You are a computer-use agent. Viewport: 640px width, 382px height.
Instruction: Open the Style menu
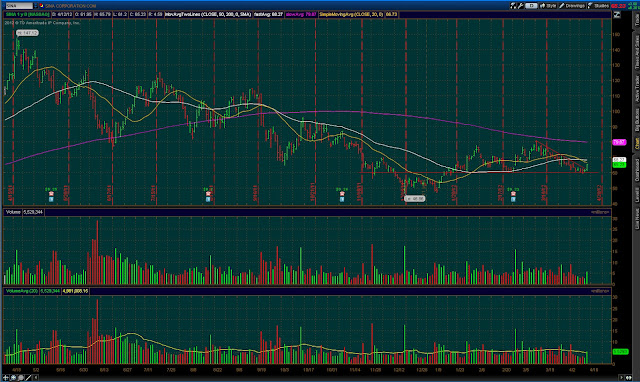pos(548,6)
